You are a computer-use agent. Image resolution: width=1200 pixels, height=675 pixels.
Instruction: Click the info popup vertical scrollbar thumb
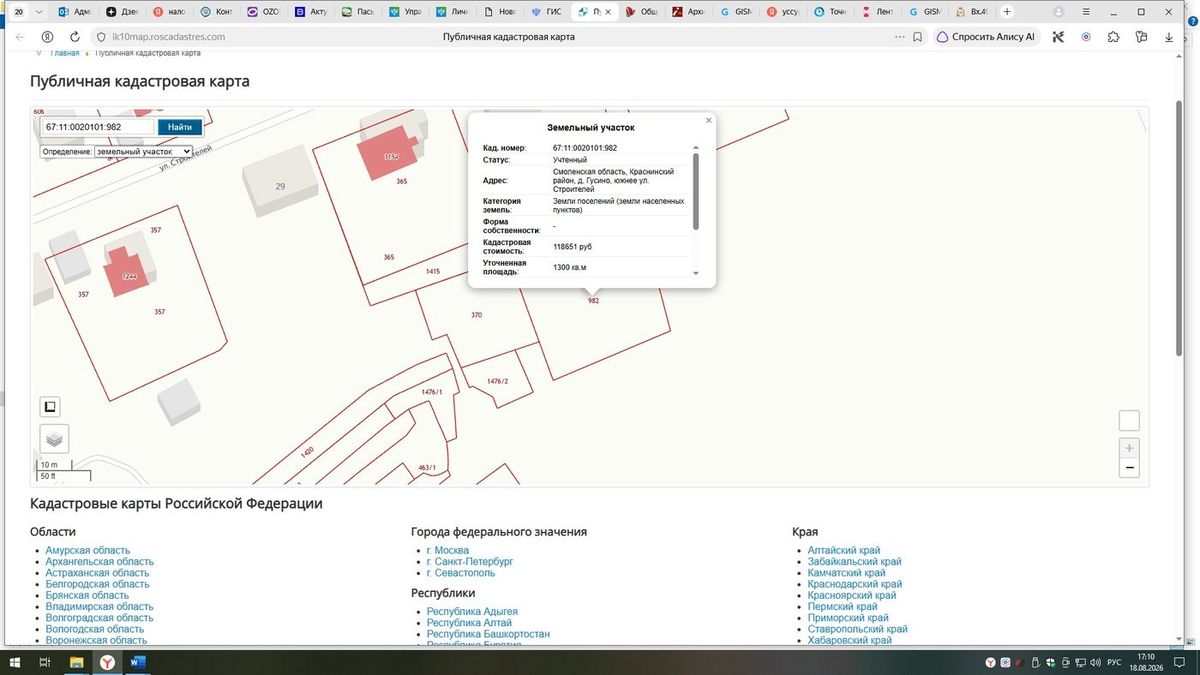(x=696, y=191)
